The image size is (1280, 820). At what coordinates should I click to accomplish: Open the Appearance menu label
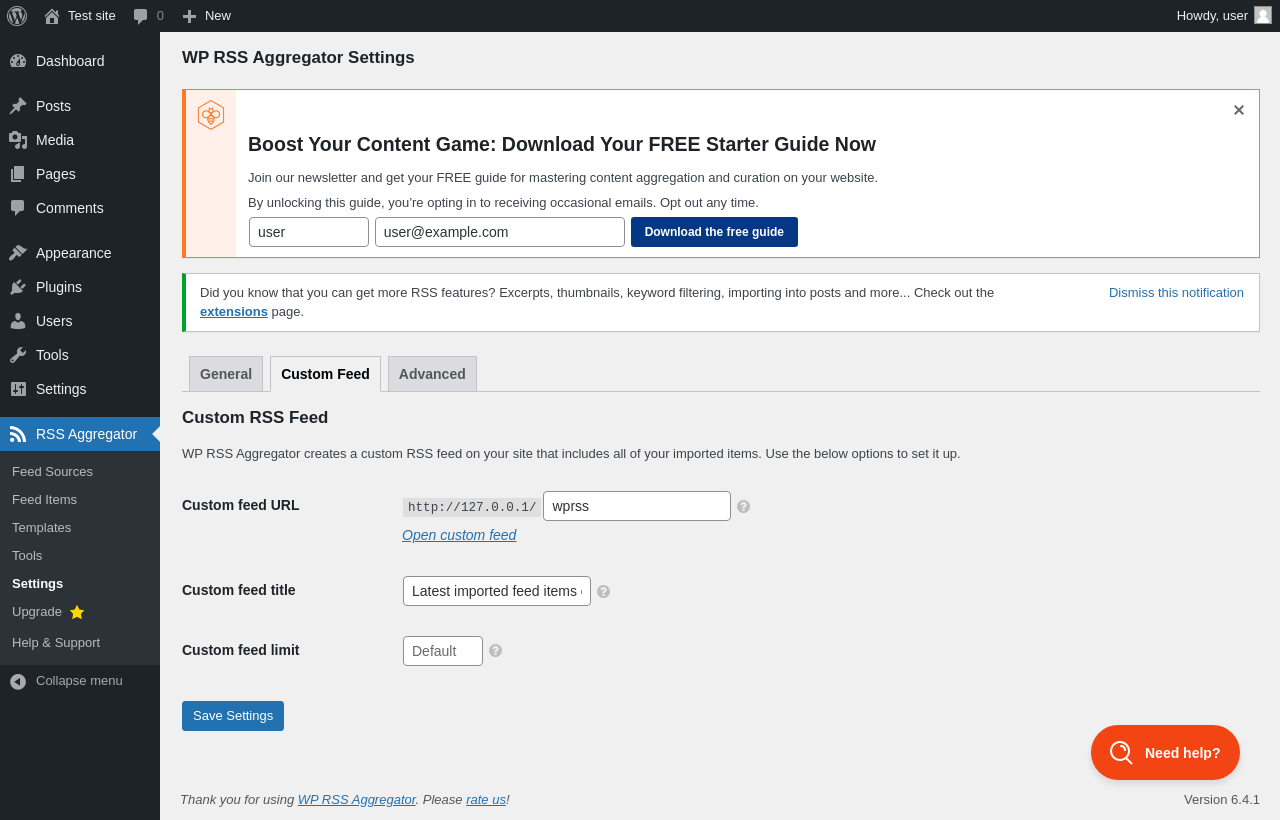tap(74, 253)
